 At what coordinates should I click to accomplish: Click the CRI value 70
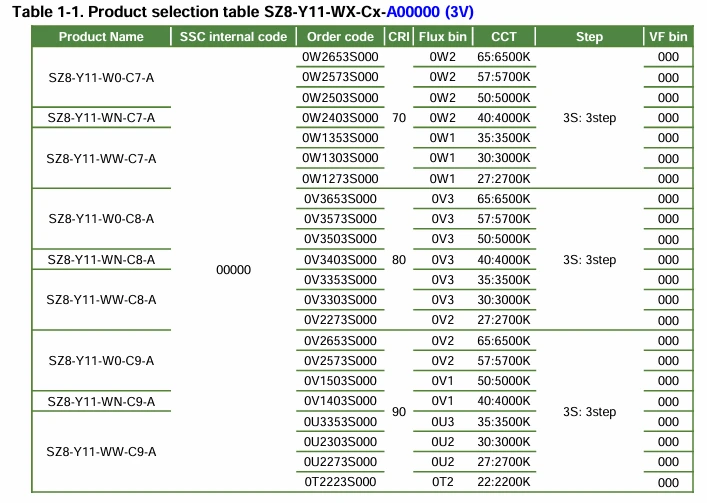coord(399,118)
